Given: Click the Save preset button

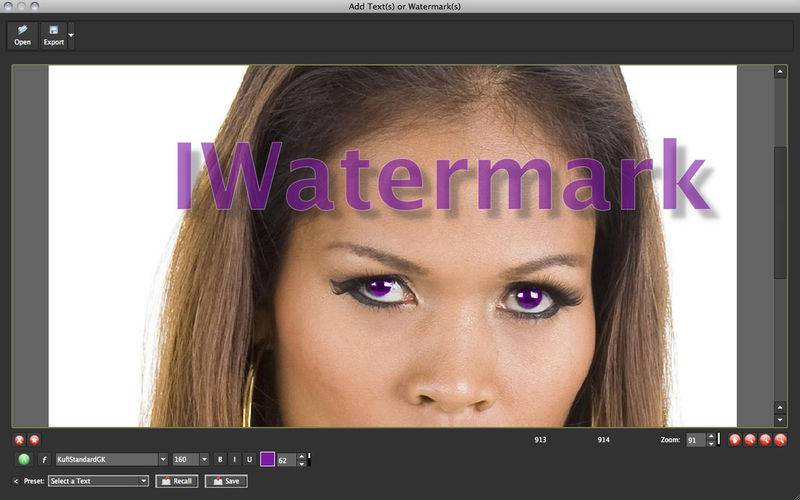Looking at the screenshot, I should (x=226, y=481).
